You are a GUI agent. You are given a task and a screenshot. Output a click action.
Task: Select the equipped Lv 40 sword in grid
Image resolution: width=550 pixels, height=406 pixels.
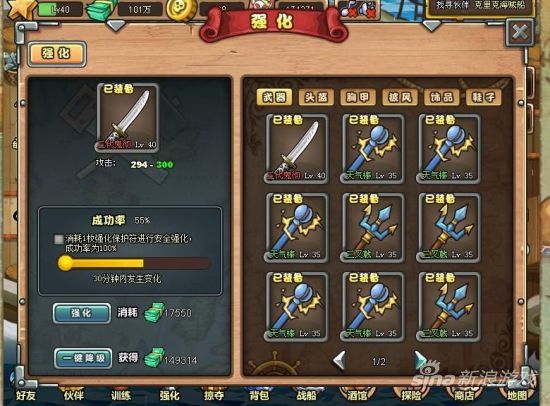tap(296, 148)
